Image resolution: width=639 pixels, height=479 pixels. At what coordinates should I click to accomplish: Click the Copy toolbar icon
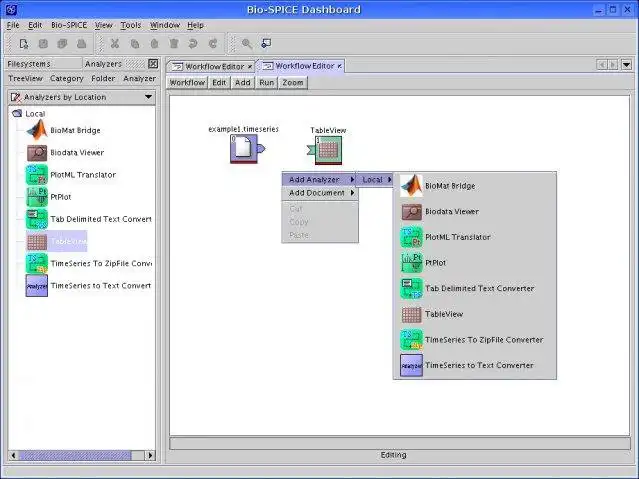point(134,44)
